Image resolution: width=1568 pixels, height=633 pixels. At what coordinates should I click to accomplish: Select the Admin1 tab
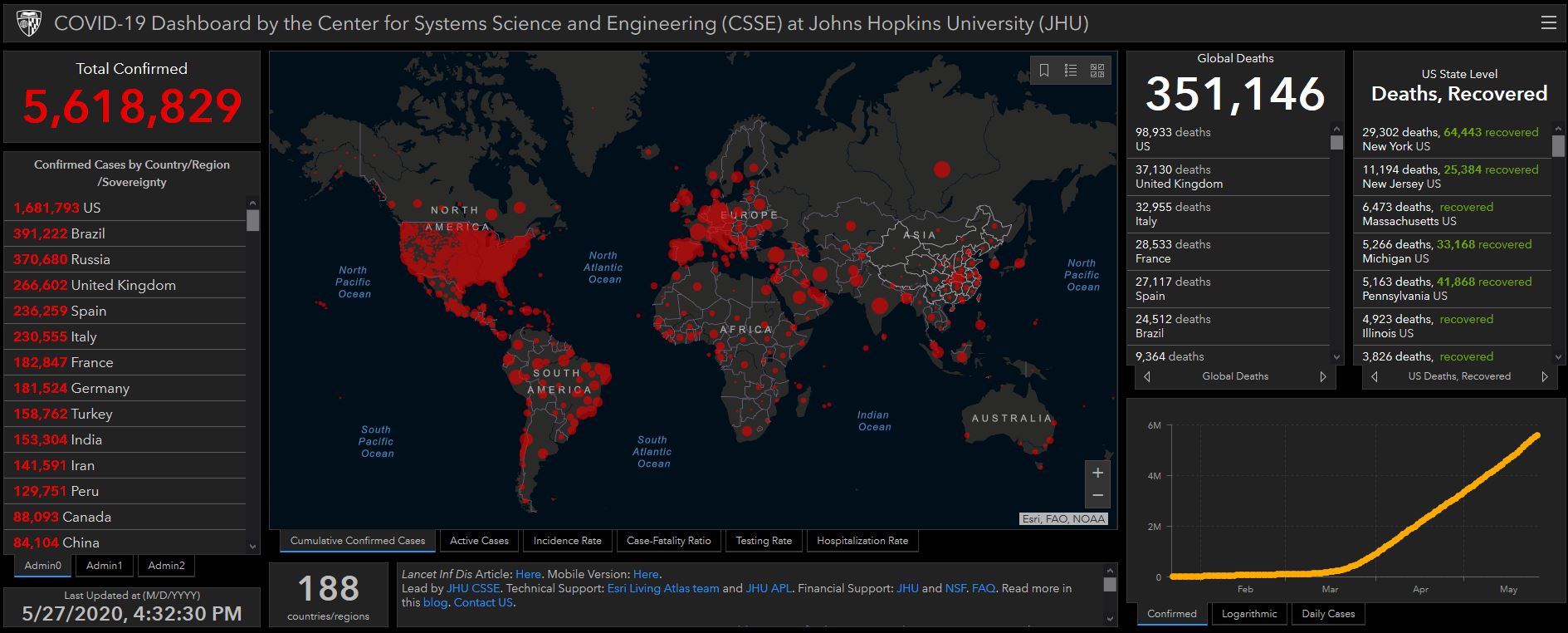(x=105, y=566)
